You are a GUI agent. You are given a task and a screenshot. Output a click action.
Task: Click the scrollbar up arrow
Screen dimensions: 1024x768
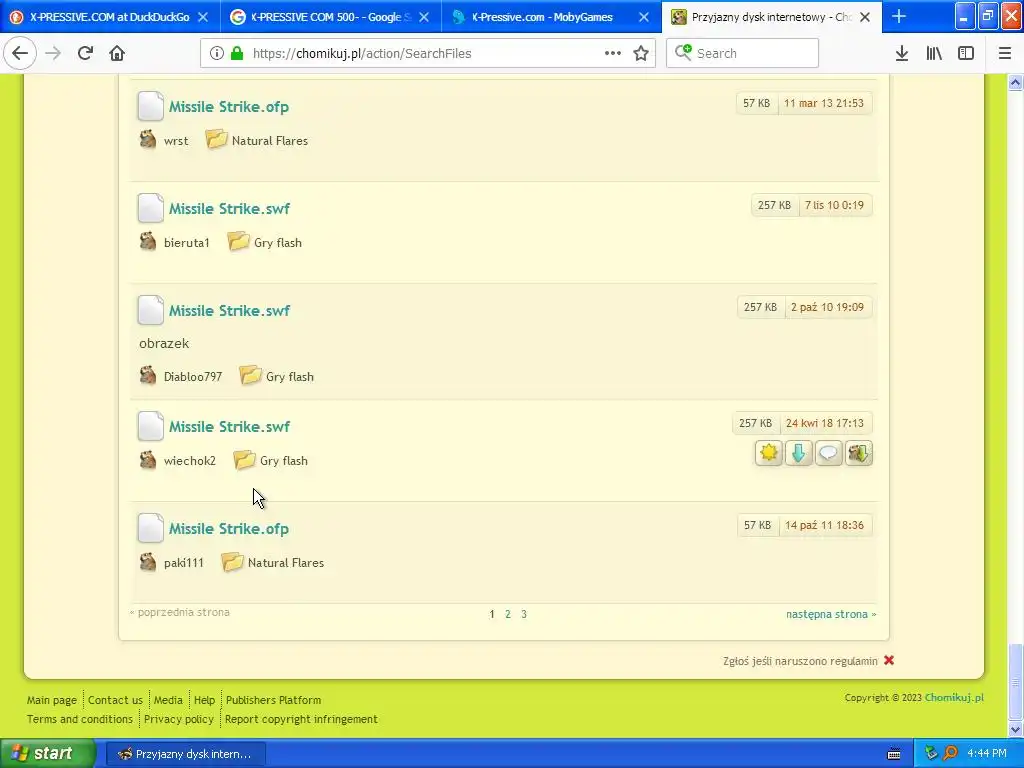(x=1016, y=82)
